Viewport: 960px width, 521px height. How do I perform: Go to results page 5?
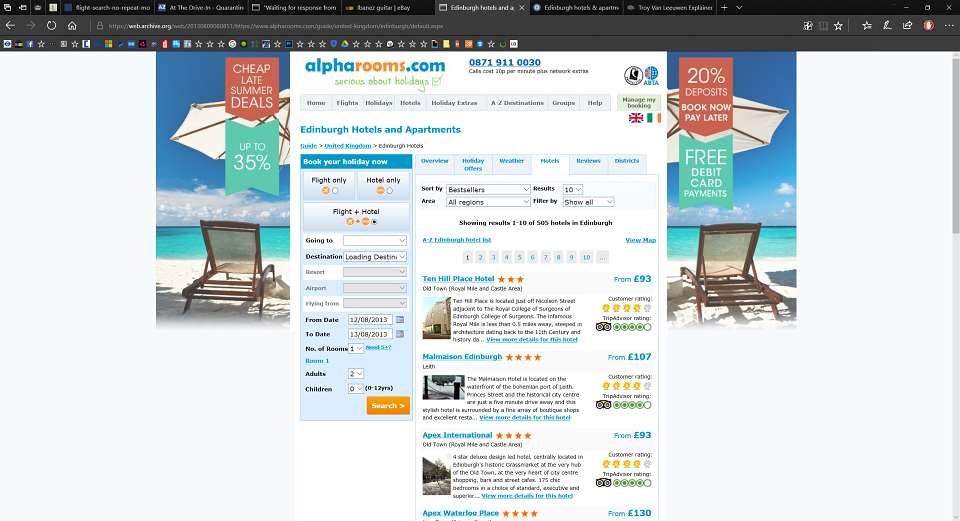(x=519, y=257)
